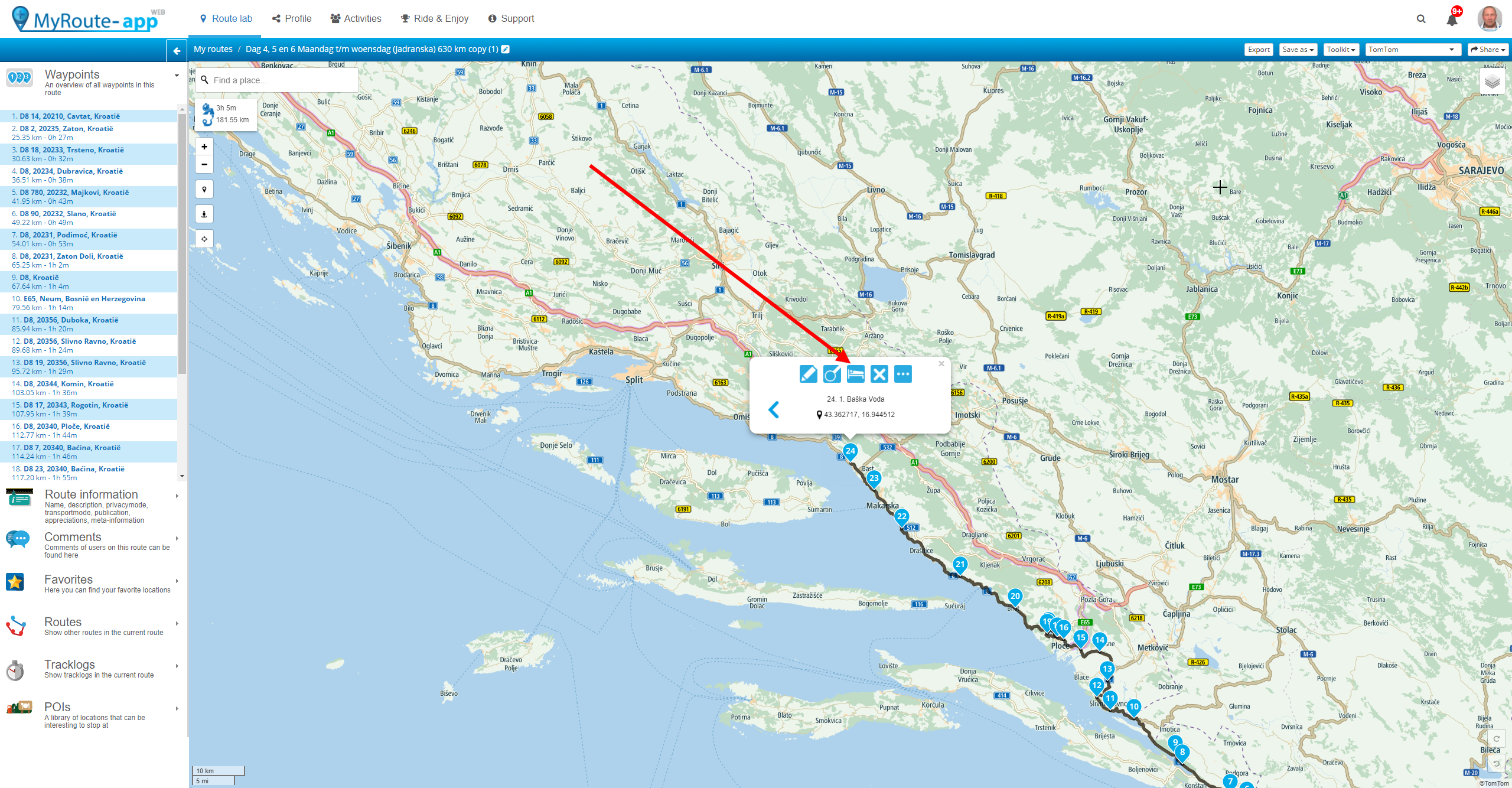Click the X delete waypoint icon in popup

point(879,374)
